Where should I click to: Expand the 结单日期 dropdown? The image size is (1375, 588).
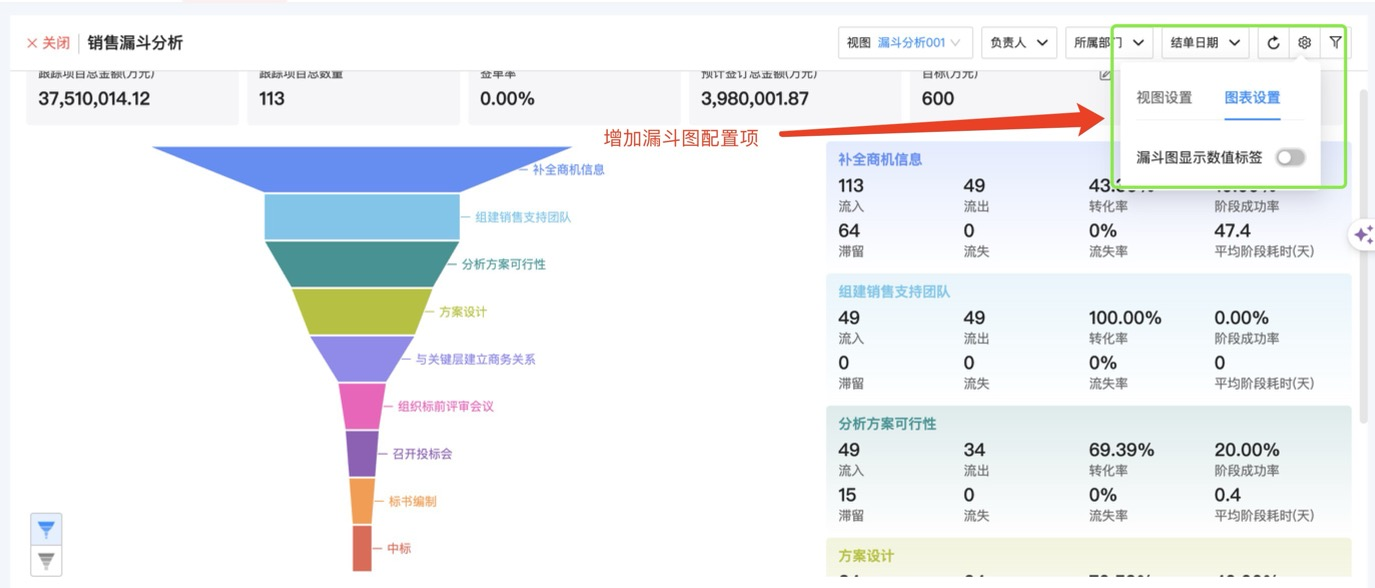pos(1205,43)
